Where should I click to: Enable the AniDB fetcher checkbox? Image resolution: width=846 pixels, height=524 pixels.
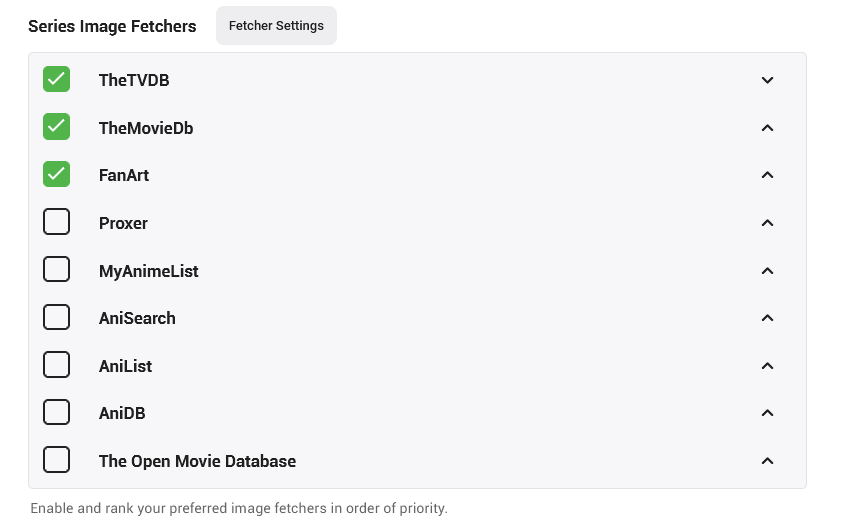56,412
